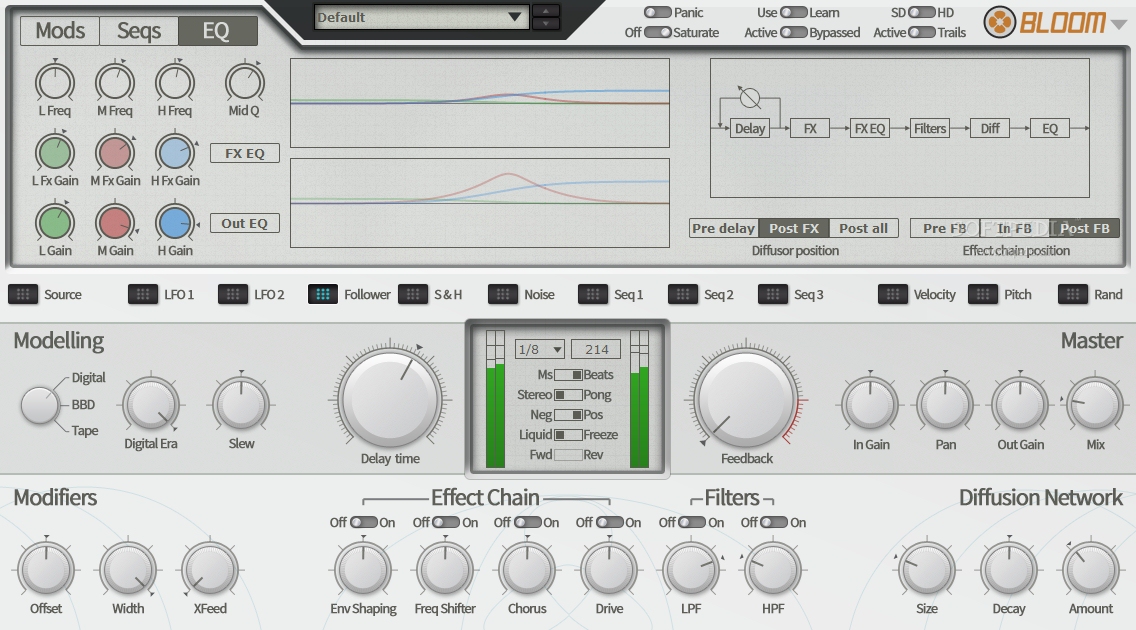This screenshot has height=630, width=1136.
Task: Toggle the SD/HD quality switch
Action: 922,12
